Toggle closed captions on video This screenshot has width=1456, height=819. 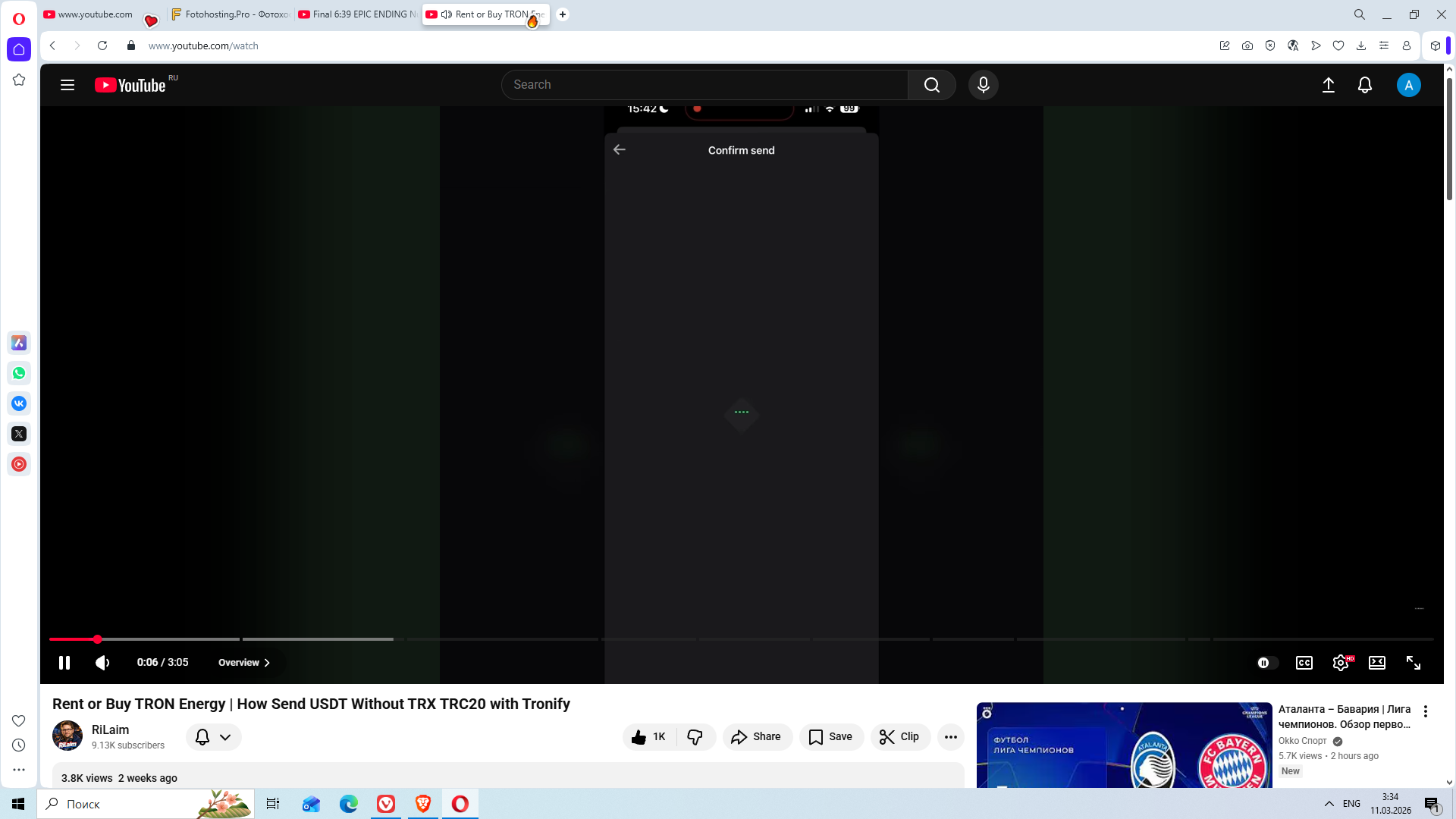[x=1304, y=663]
